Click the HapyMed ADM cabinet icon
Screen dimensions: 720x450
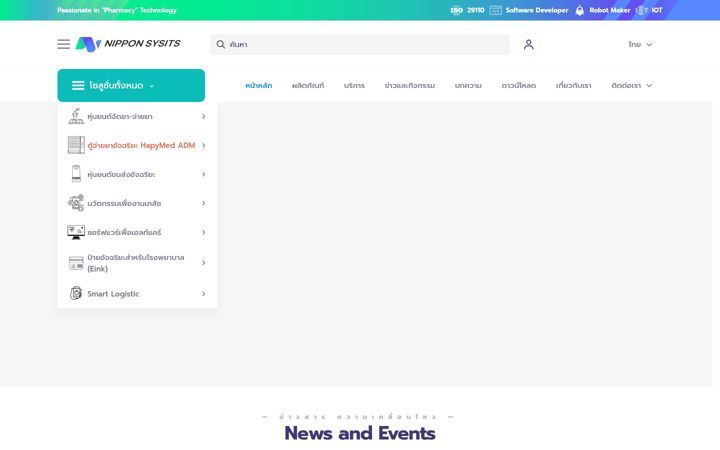tap(76, 145)
